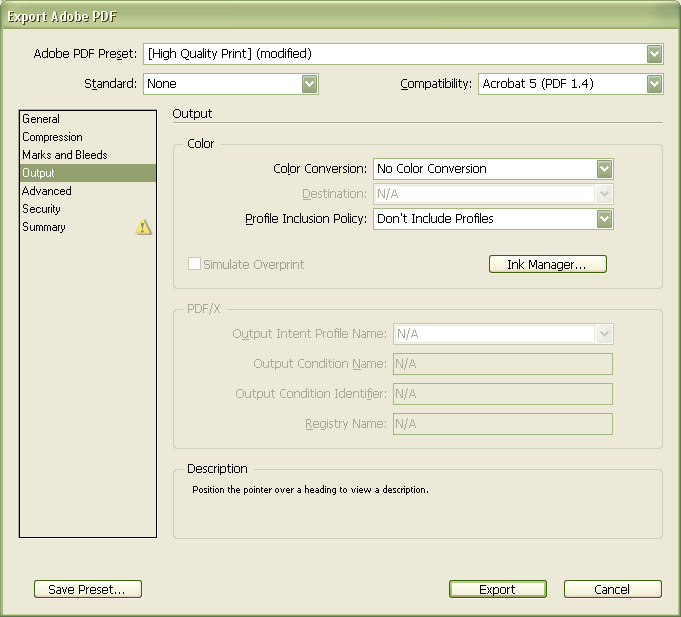Click the Registry Name field
Viewport: 681px width, 617px height.
point(503,424)
